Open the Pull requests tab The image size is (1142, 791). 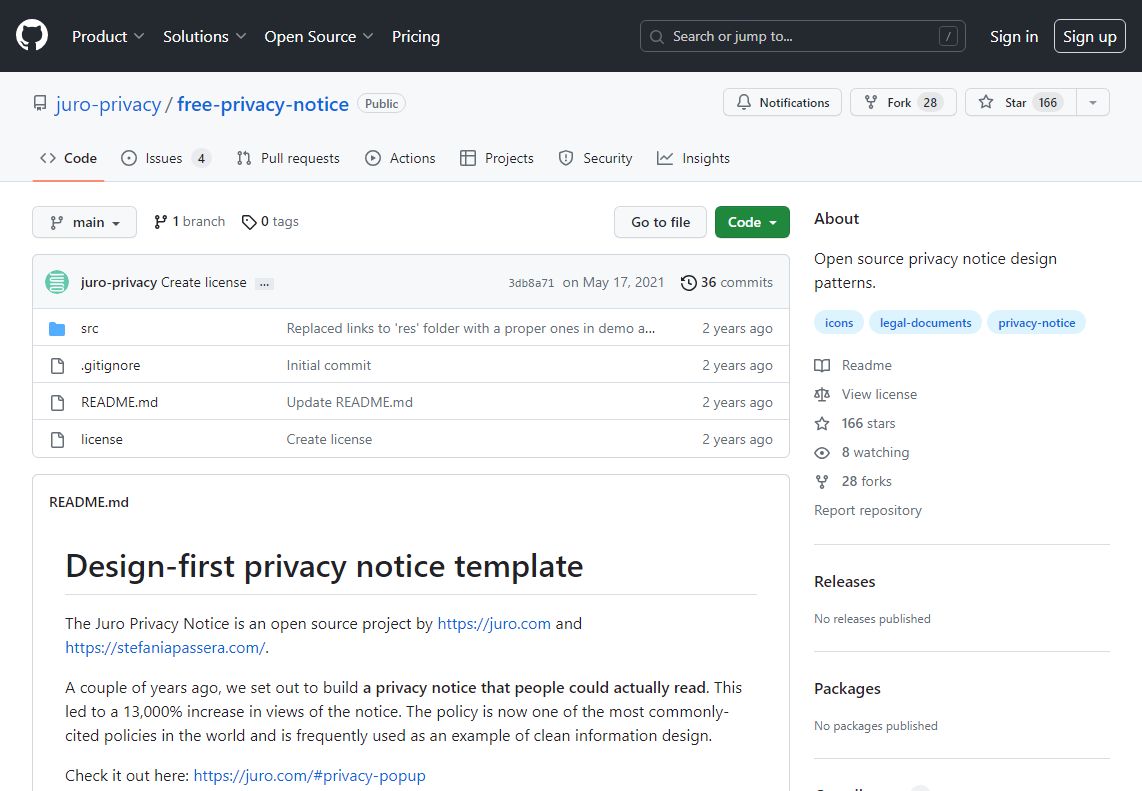pyautogui.click(x=288, y=158)
